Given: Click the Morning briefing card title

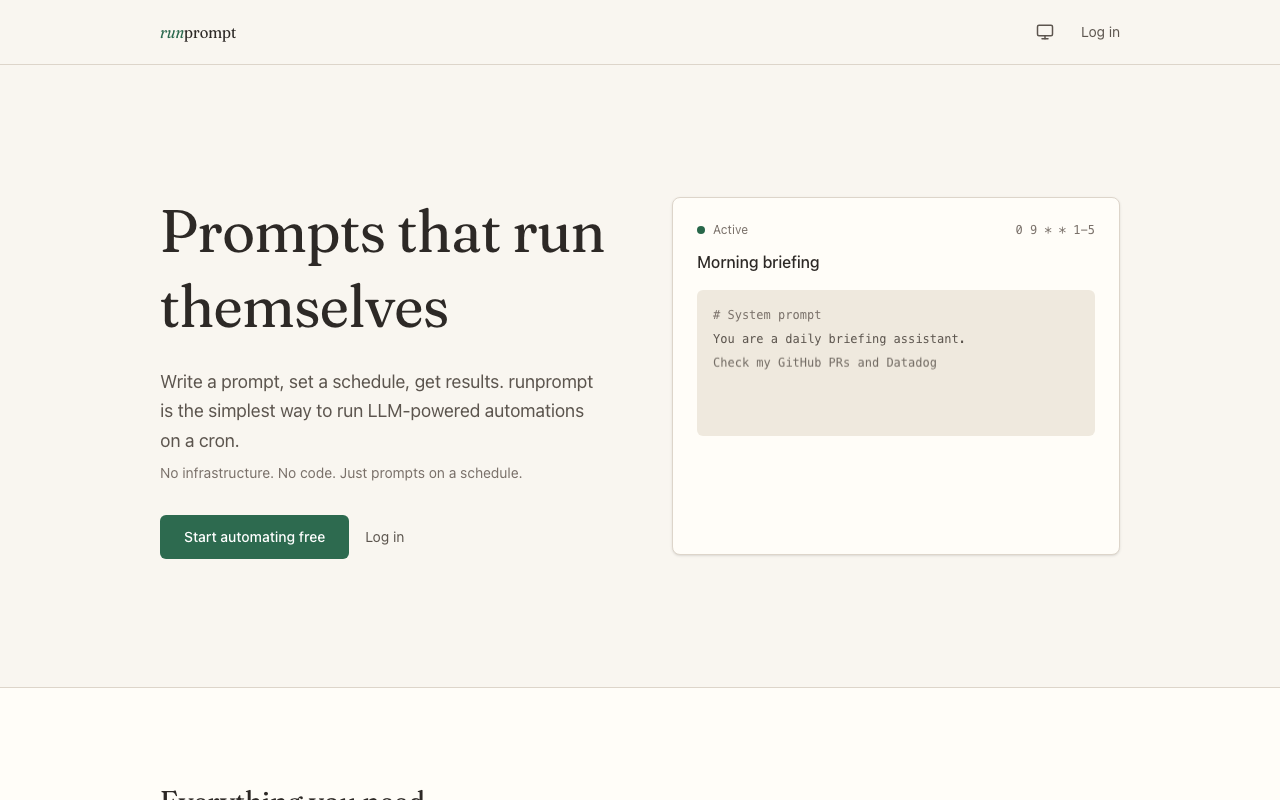Looking at the screenshot, I should tap(758, 262).
